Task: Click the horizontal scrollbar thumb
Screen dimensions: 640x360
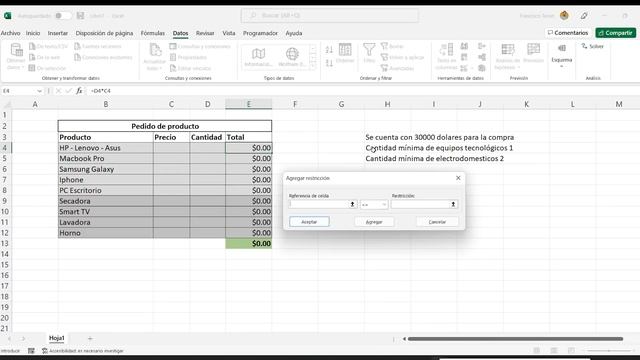Action: (x=515, y=339)
